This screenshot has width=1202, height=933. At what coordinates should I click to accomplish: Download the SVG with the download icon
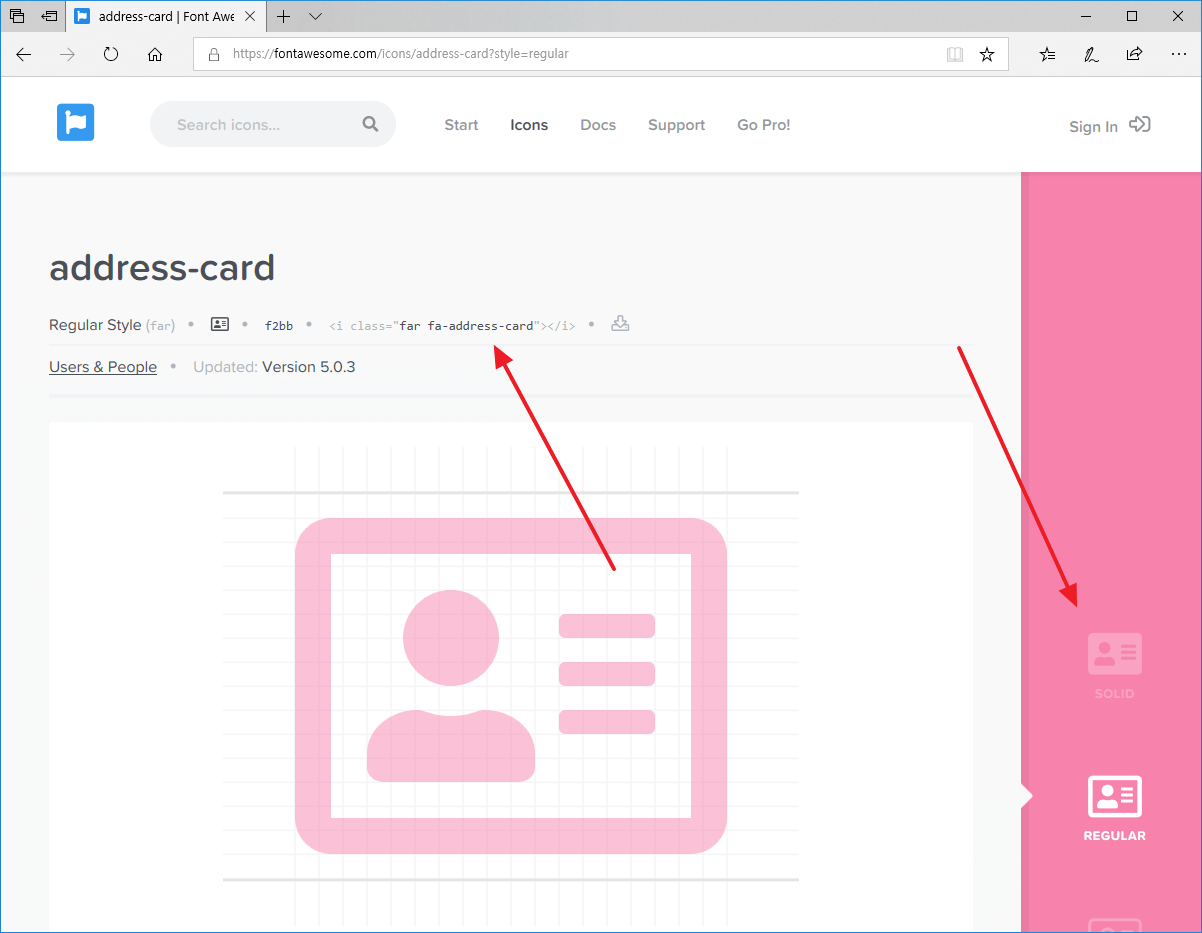coord(620,324)
